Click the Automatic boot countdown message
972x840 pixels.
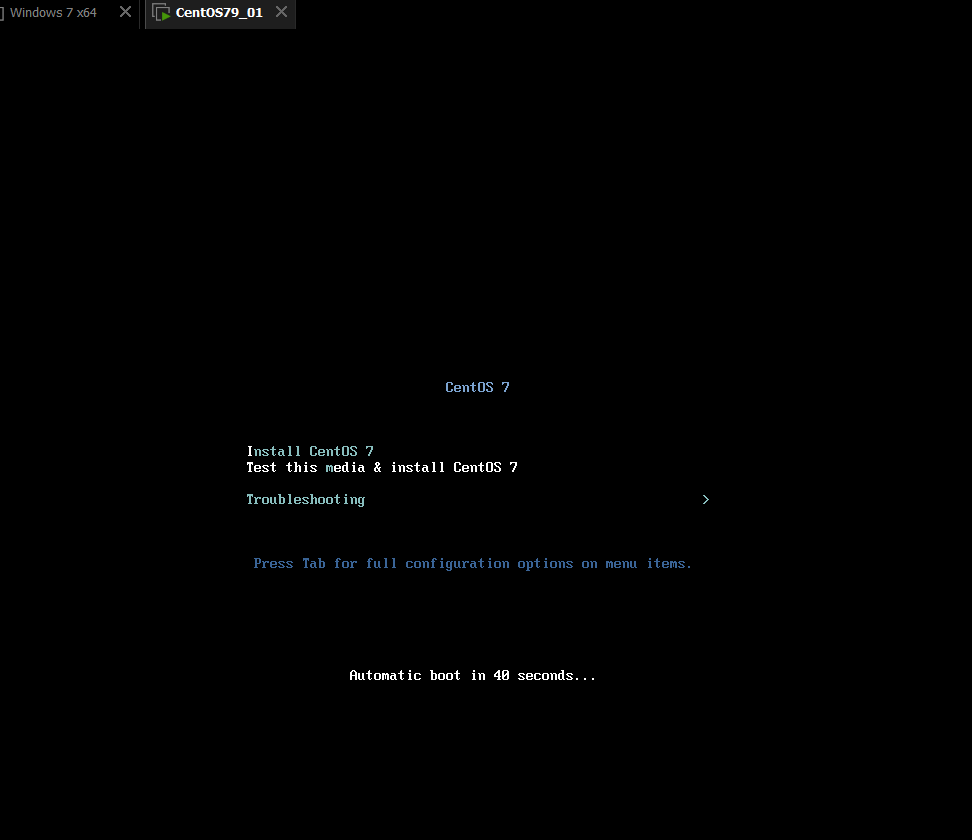pyautogui.click(x=472, y=676)
